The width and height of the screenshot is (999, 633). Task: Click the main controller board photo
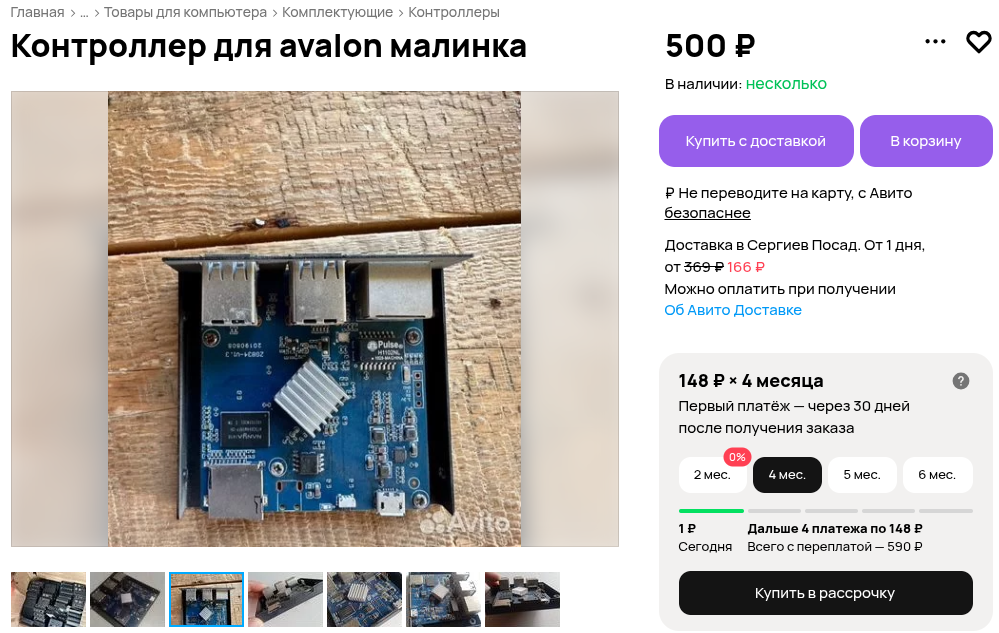pos(315,319)
